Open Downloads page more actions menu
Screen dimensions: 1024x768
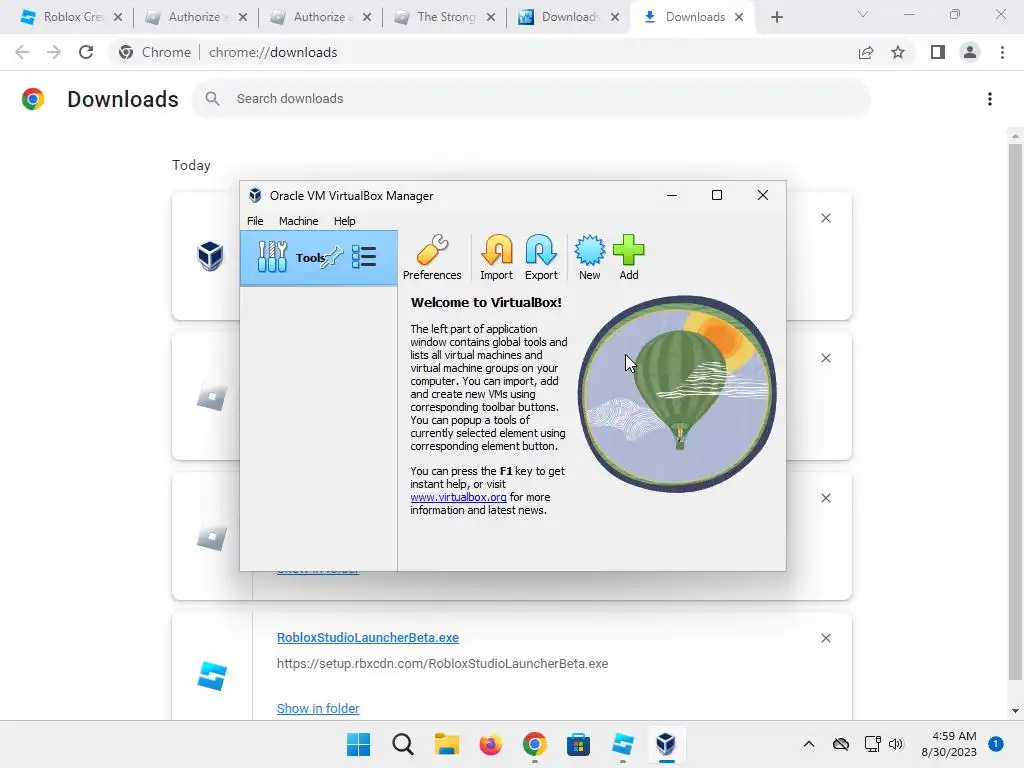990,99
